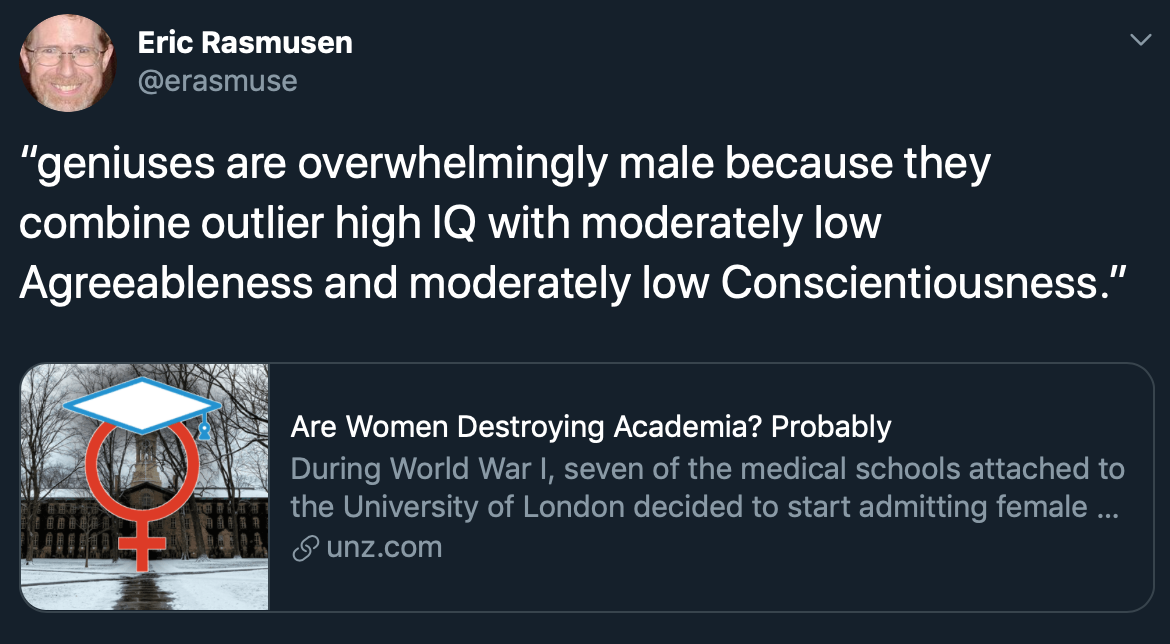Expand the tweet options chevron
This screenshot has width=1170, height=644.
1140,40
